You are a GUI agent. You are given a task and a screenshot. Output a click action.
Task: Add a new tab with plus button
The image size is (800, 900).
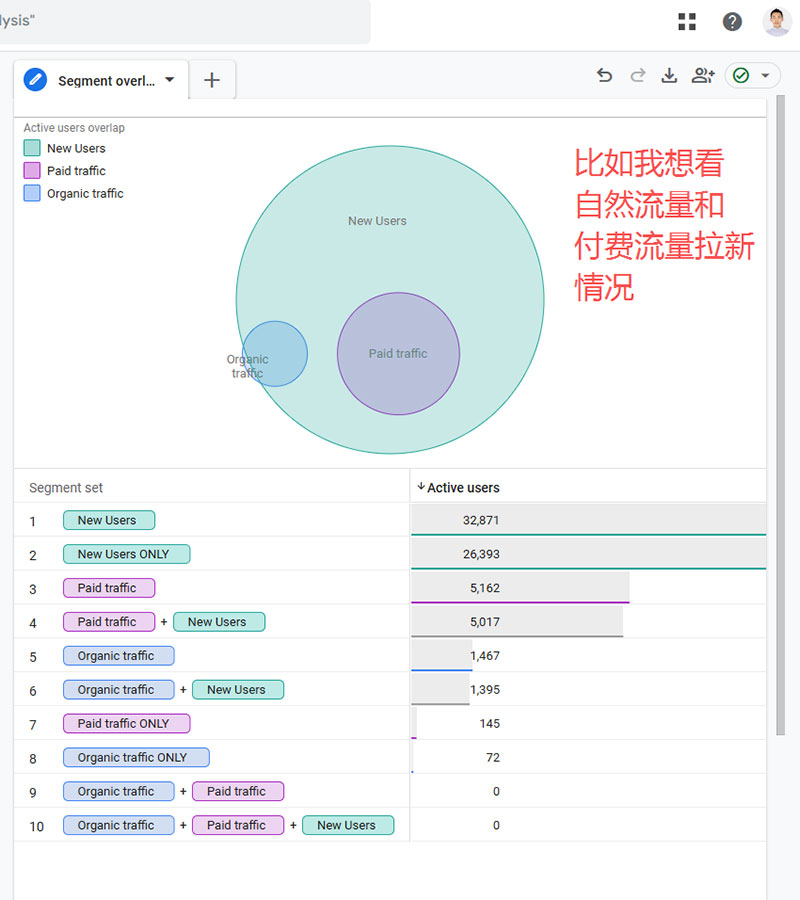pos(212,80)
